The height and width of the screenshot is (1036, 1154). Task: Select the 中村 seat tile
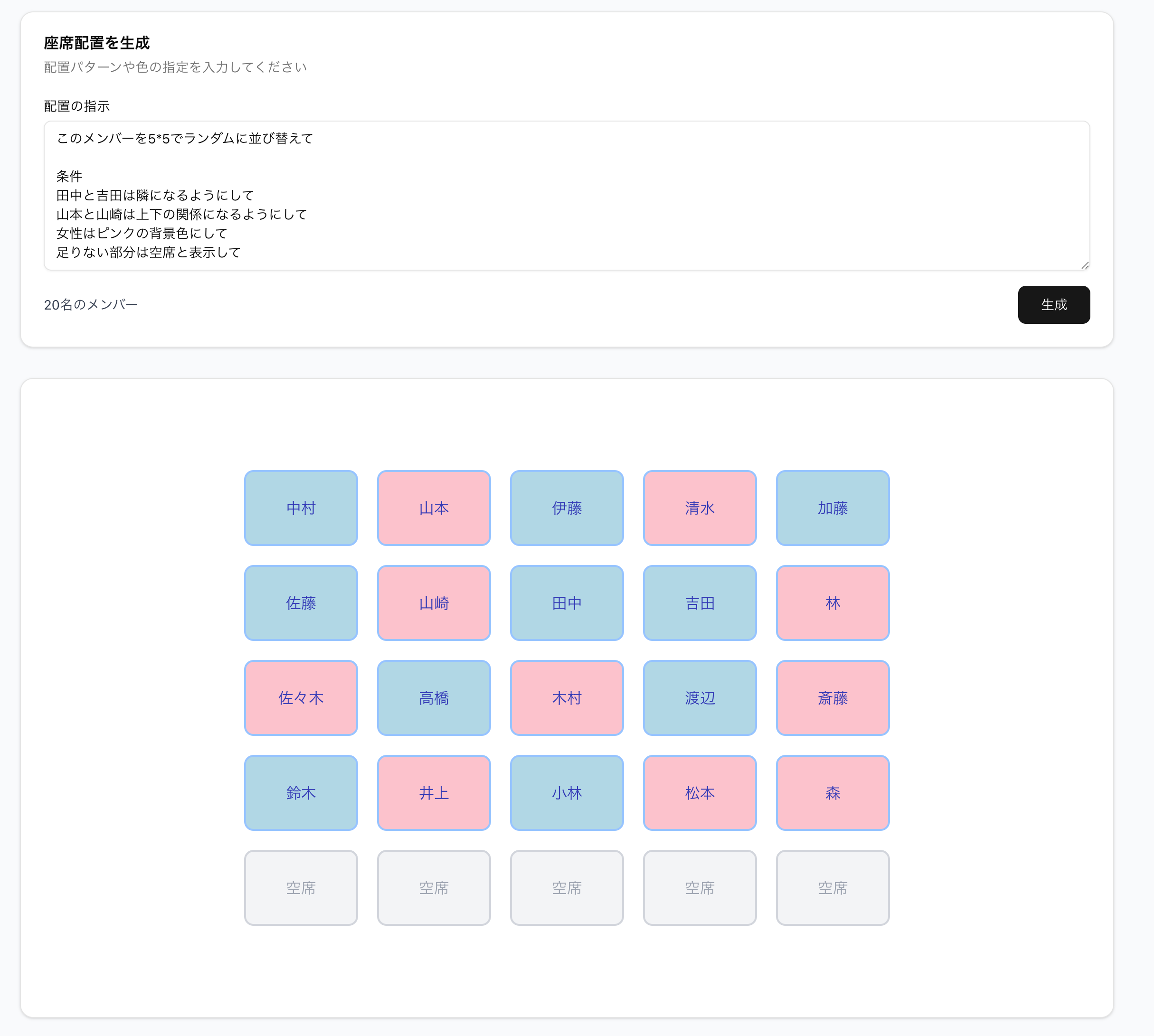pyautogui.click(x=301, y=508)
